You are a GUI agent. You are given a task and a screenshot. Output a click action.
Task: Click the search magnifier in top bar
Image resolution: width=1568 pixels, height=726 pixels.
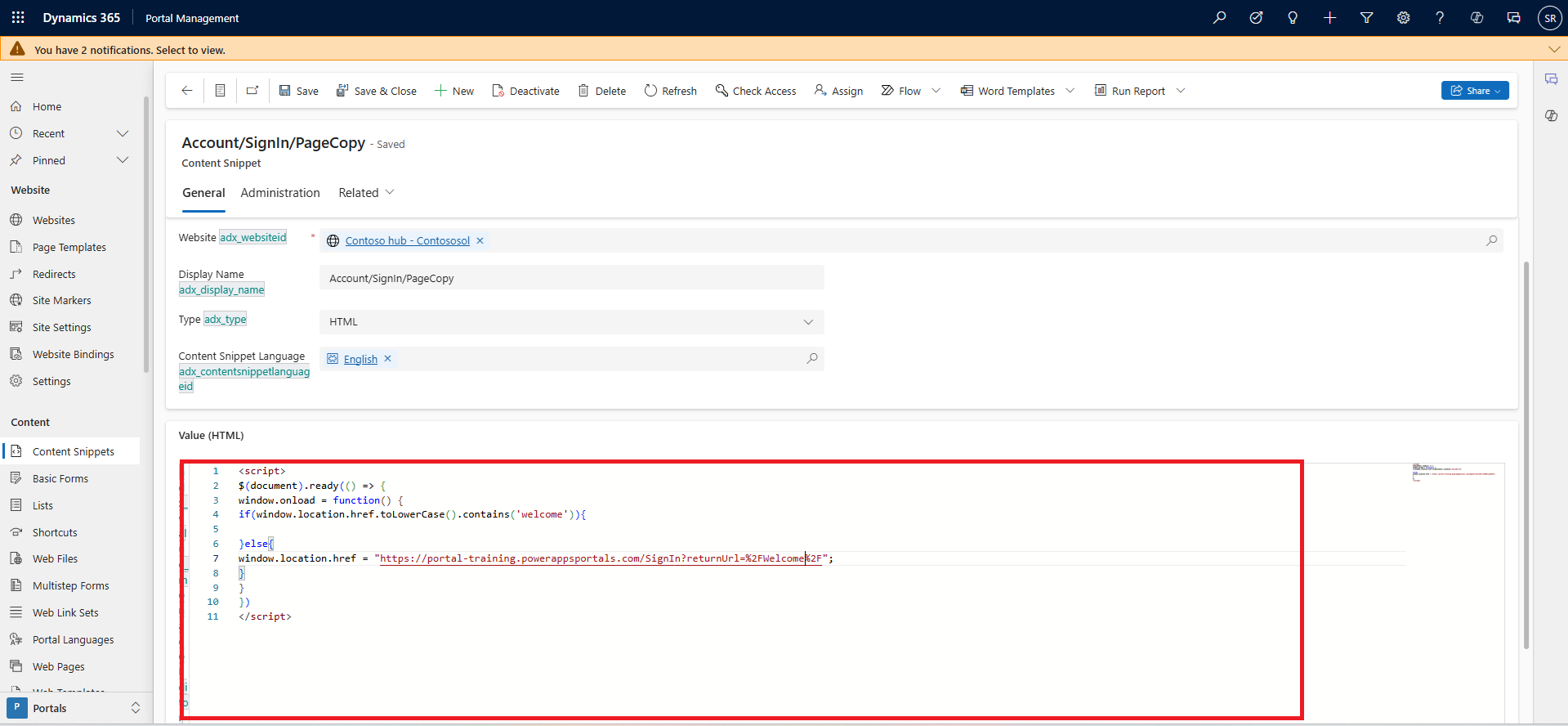1219,17
